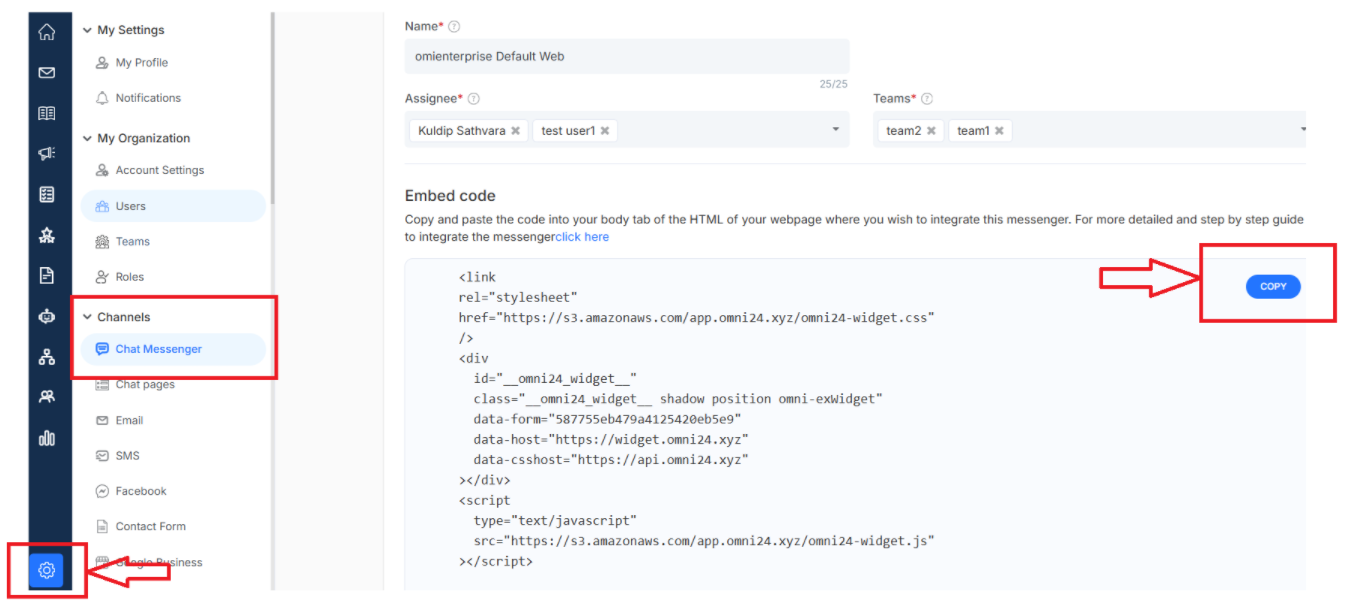Screen dimensions: 1351x611
Task: Click the Chat Messenger speech bubble icon
Action: 102,349
